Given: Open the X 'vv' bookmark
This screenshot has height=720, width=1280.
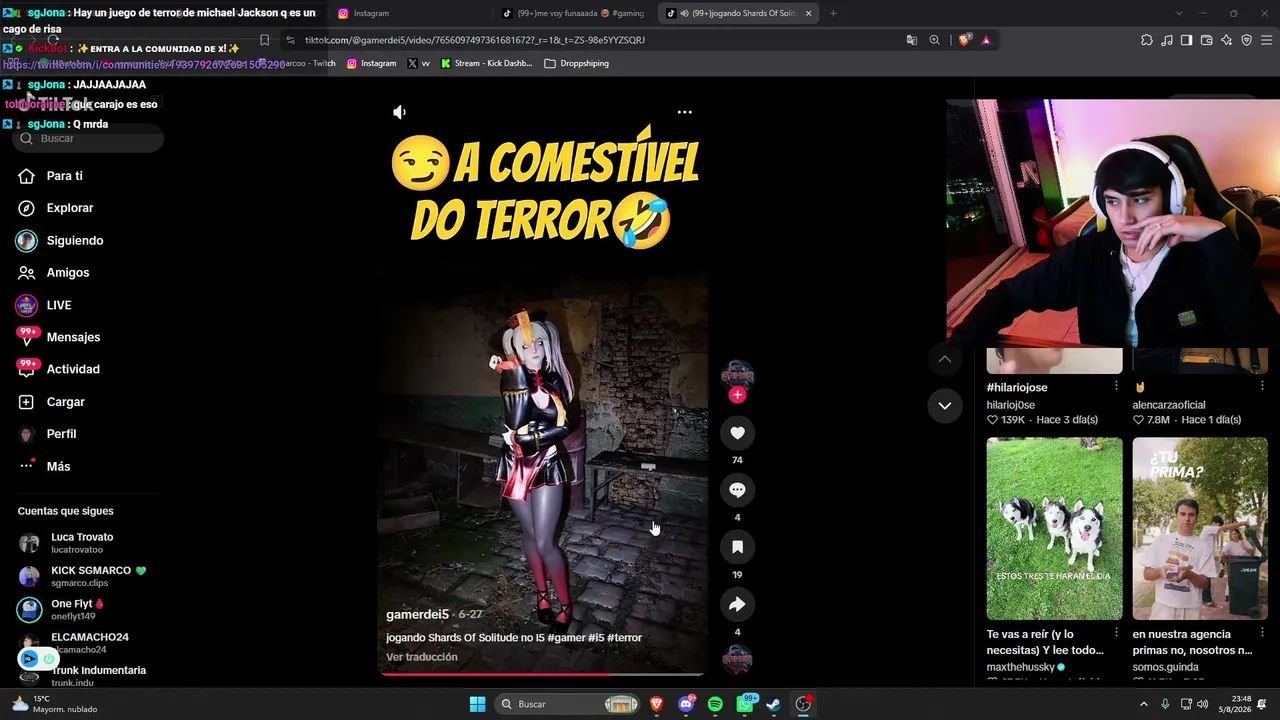Looking at the screenshot, I should 419,63.
